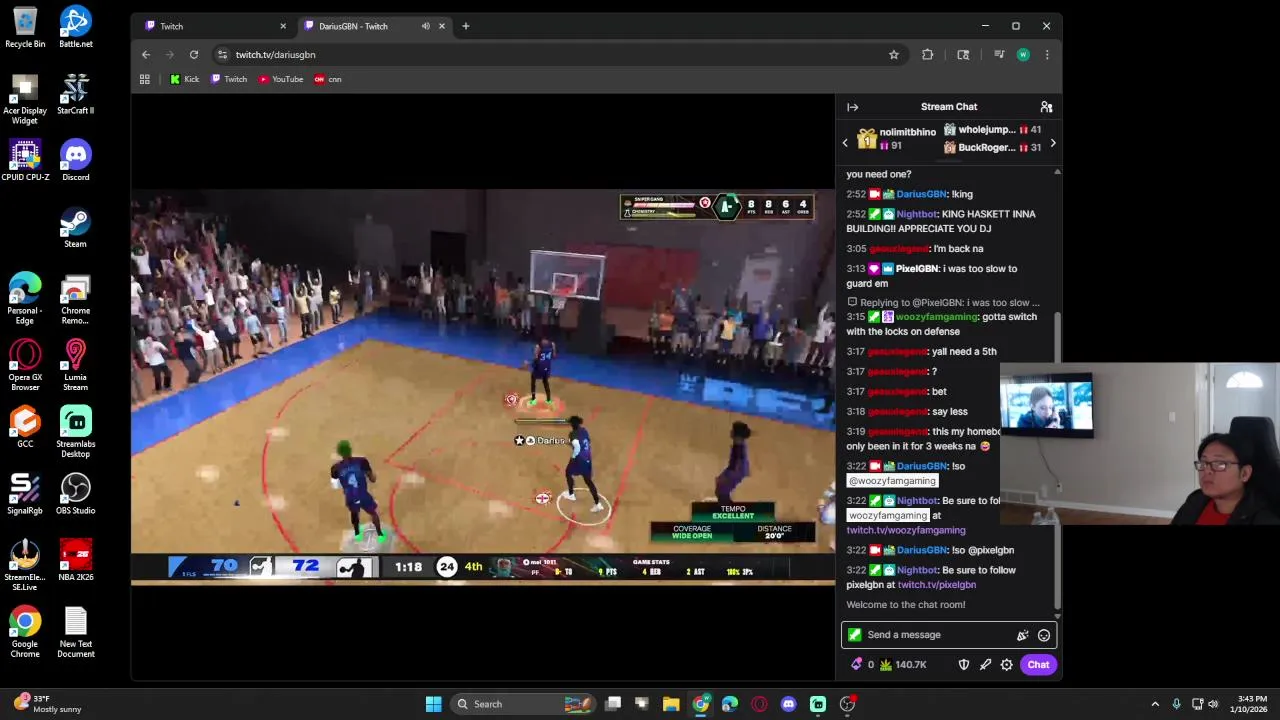This screenshot has height=720, width=1280.
Task: Select the StarCraft II desktop icon
Action: click(76, 95)
